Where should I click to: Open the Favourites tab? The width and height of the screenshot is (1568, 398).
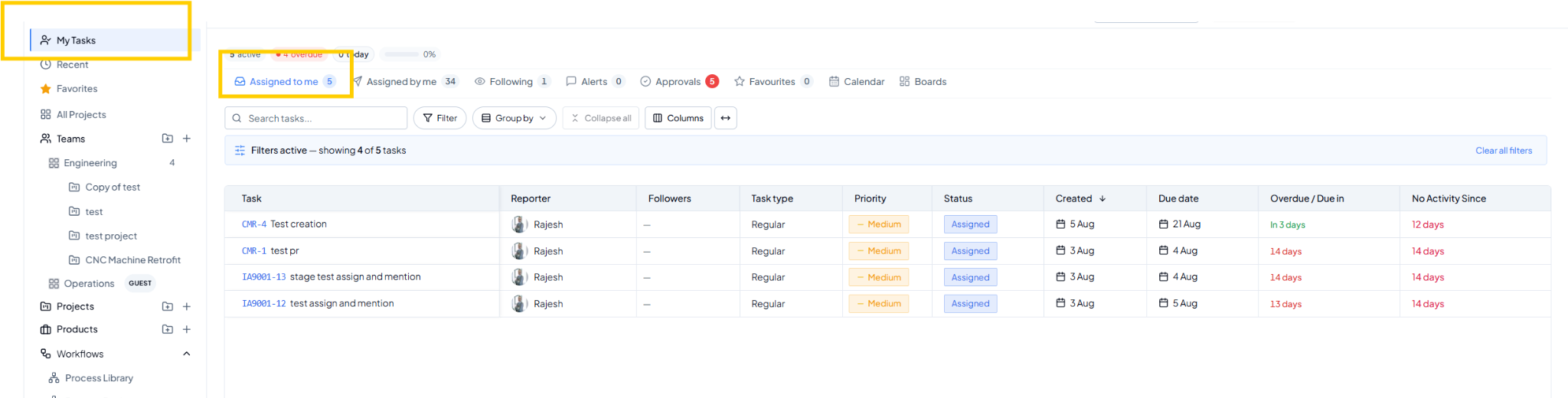coord(773,82)
